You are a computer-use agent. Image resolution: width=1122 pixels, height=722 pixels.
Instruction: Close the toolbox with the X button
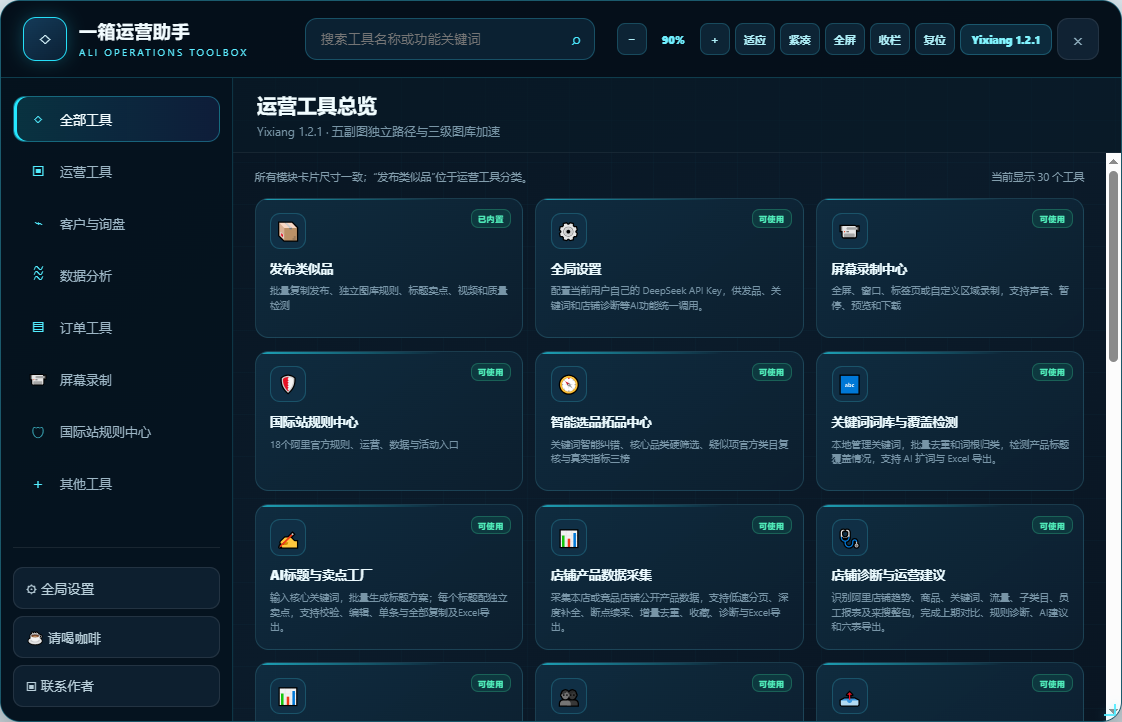click(1078, 40)
